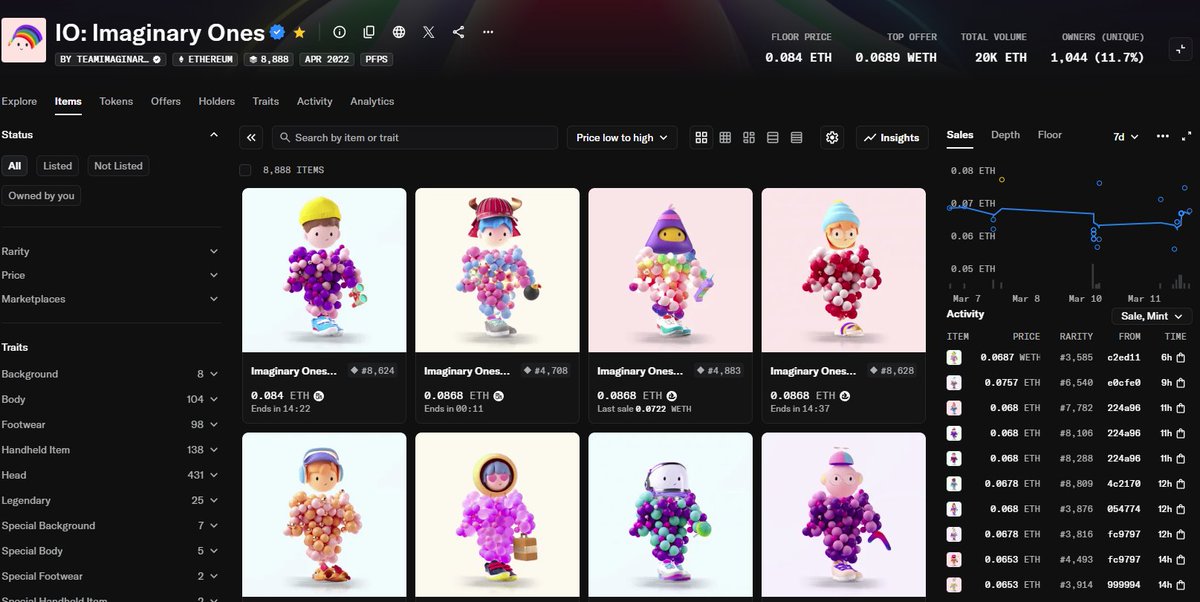
Task: Select the dense table view icon
Action: point(797,138)
